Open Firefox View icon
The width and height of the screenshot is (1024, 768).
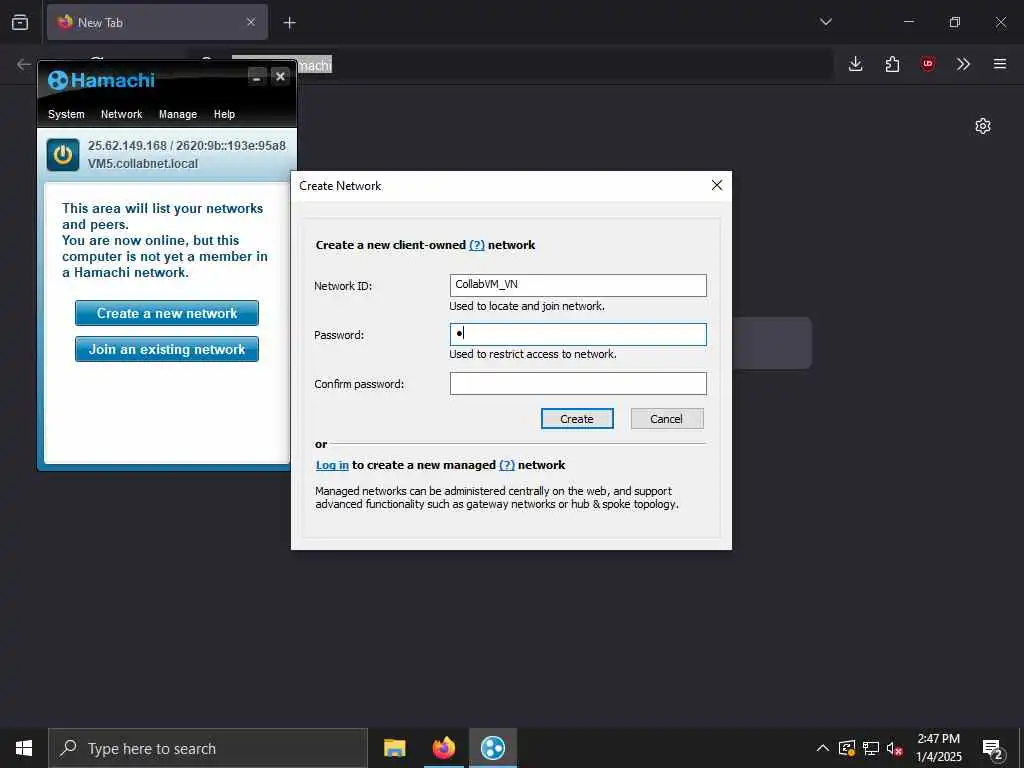[x=20, y=22]
